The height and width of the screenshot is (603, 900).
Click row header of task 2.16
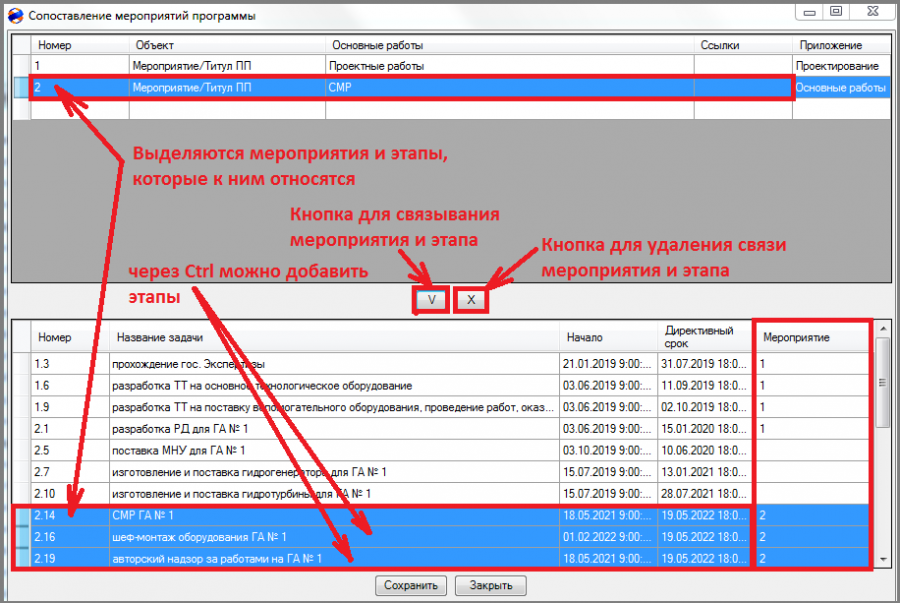coord(22,537)
